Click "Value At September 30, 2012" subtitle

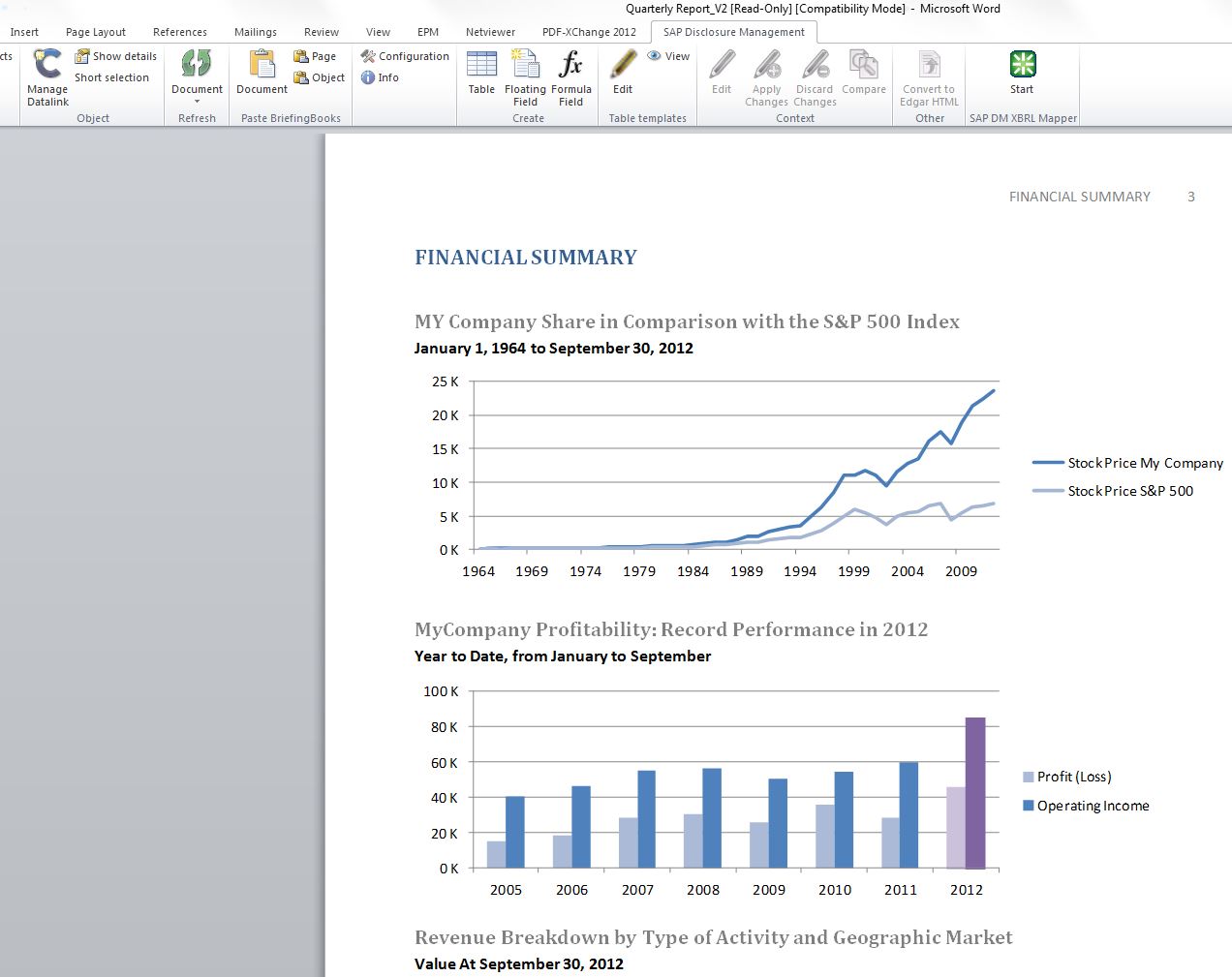pos(519,964)
